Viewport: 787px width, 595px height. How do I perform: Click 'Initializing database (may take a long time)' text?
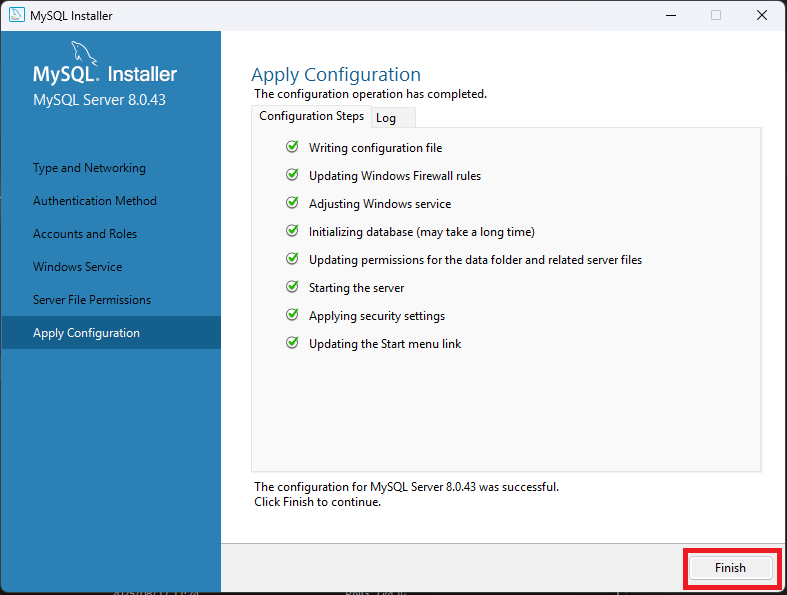[422, 232]
